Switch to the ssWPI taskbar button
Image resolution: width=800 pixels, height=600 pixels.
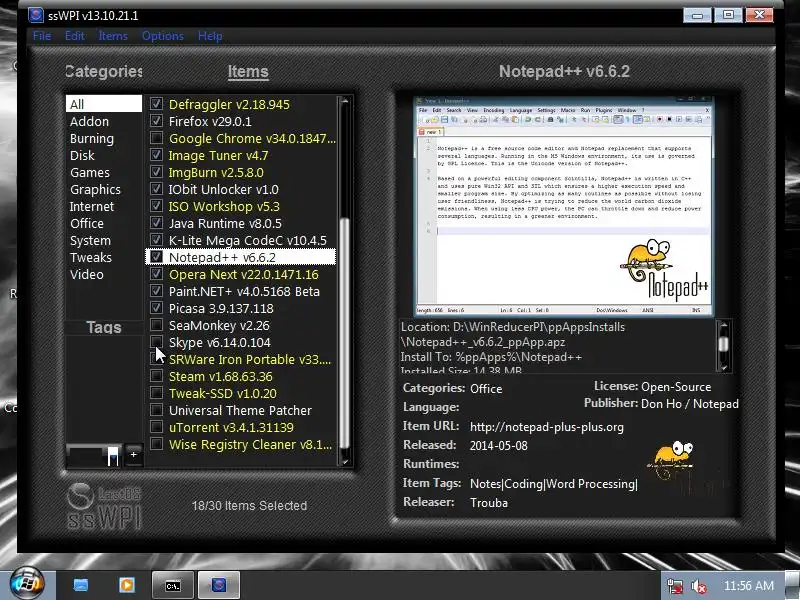coord(218,585)
